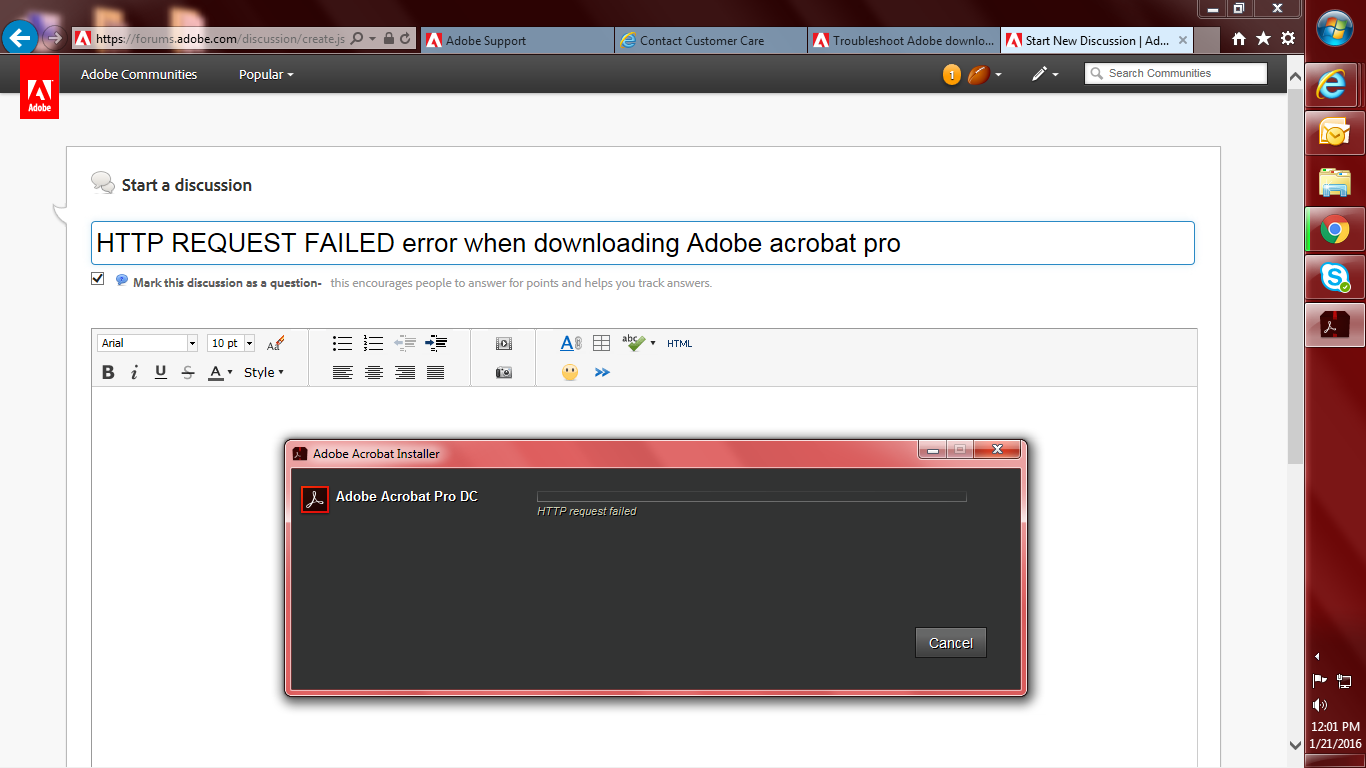Run the spell checker

pos(634,343)
